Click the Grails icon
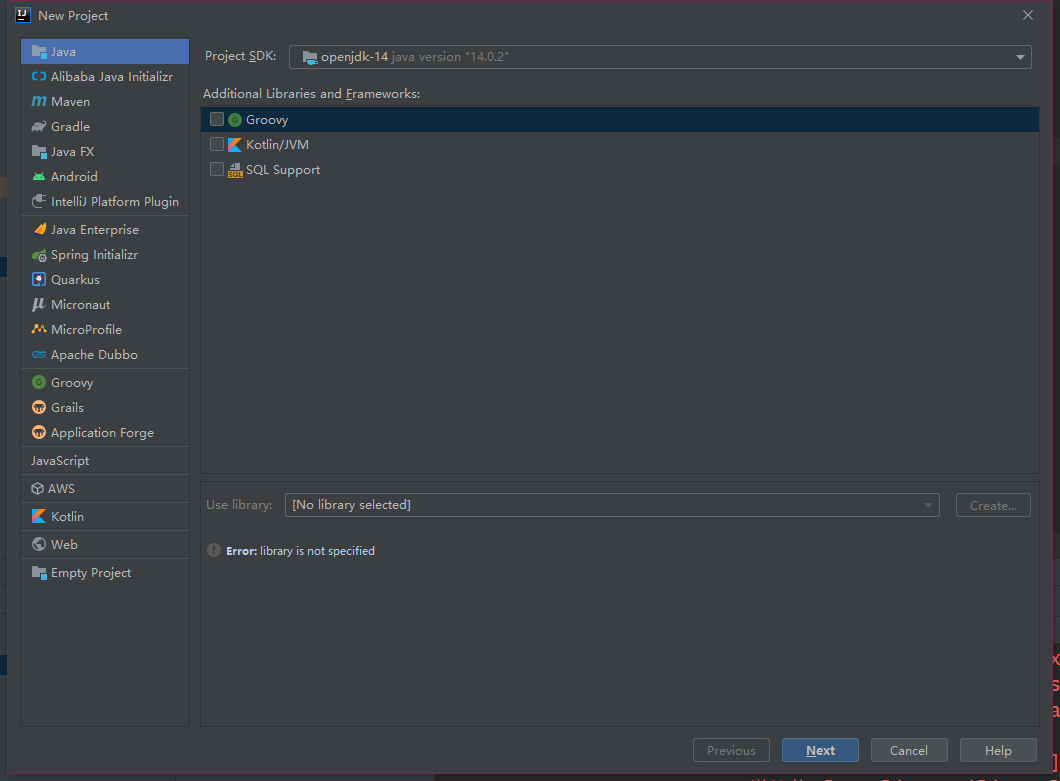Image resolution: width=1060 pixels, height=781 pixels. pos(39,407)
